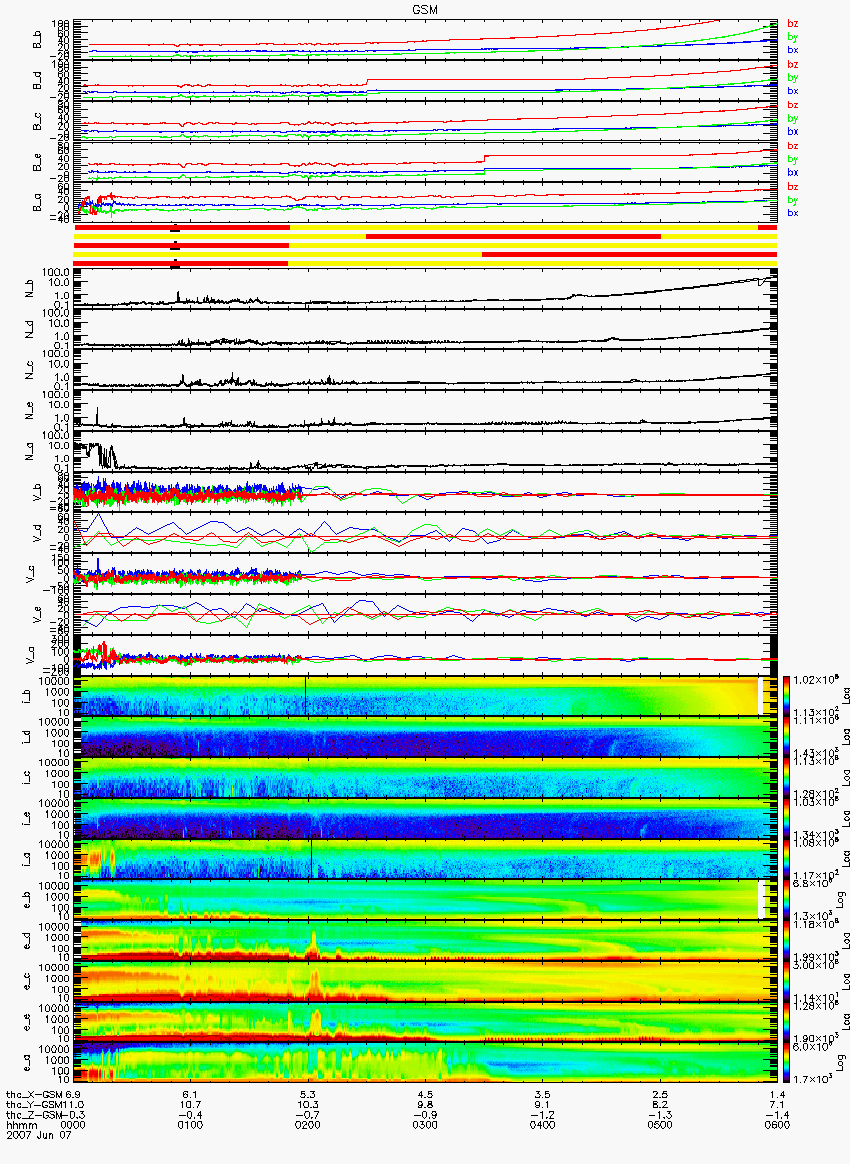Click the Y-GSM value 9.8
This screenshot has width=850, height=1164.
(x=425, y=1105)
